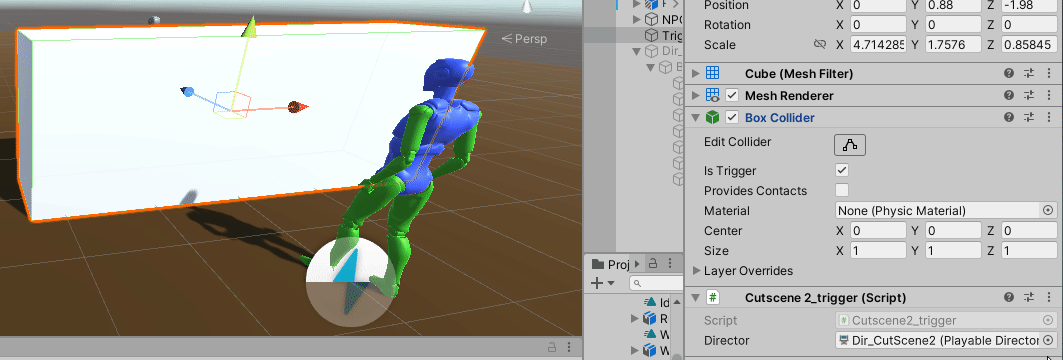Open the Project panel more options menu
Viewport: 1063px width, 360px height.
[670, 263]
